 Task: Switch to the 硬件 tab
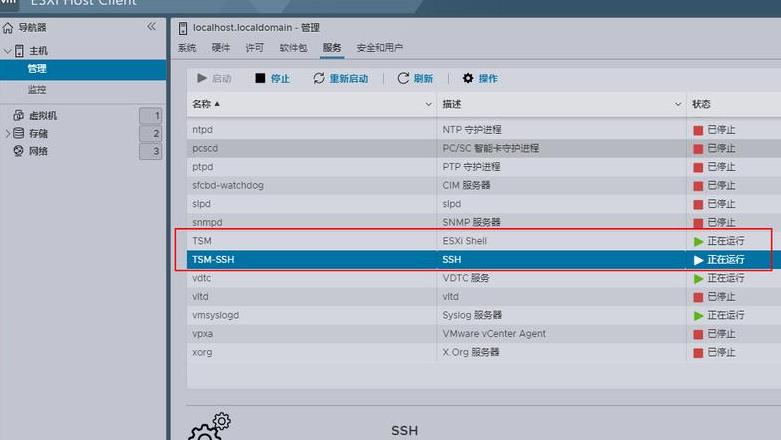click(221, 48)
